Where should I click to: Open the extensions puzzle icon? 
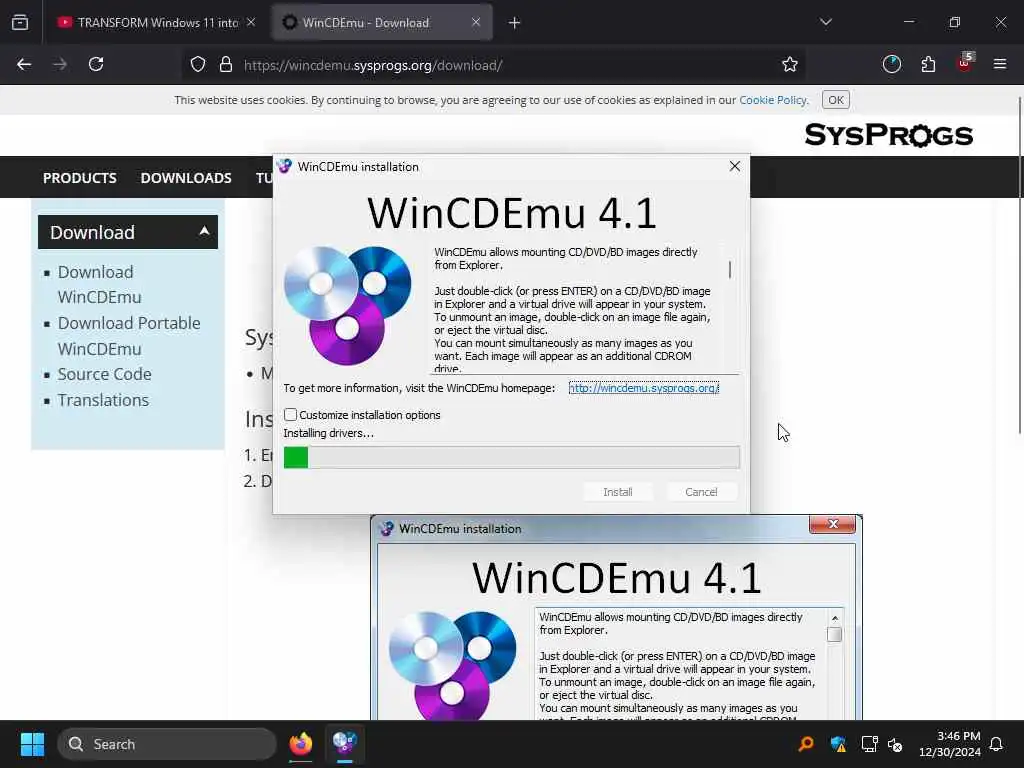pyautogui.click(x=928, y=64)
